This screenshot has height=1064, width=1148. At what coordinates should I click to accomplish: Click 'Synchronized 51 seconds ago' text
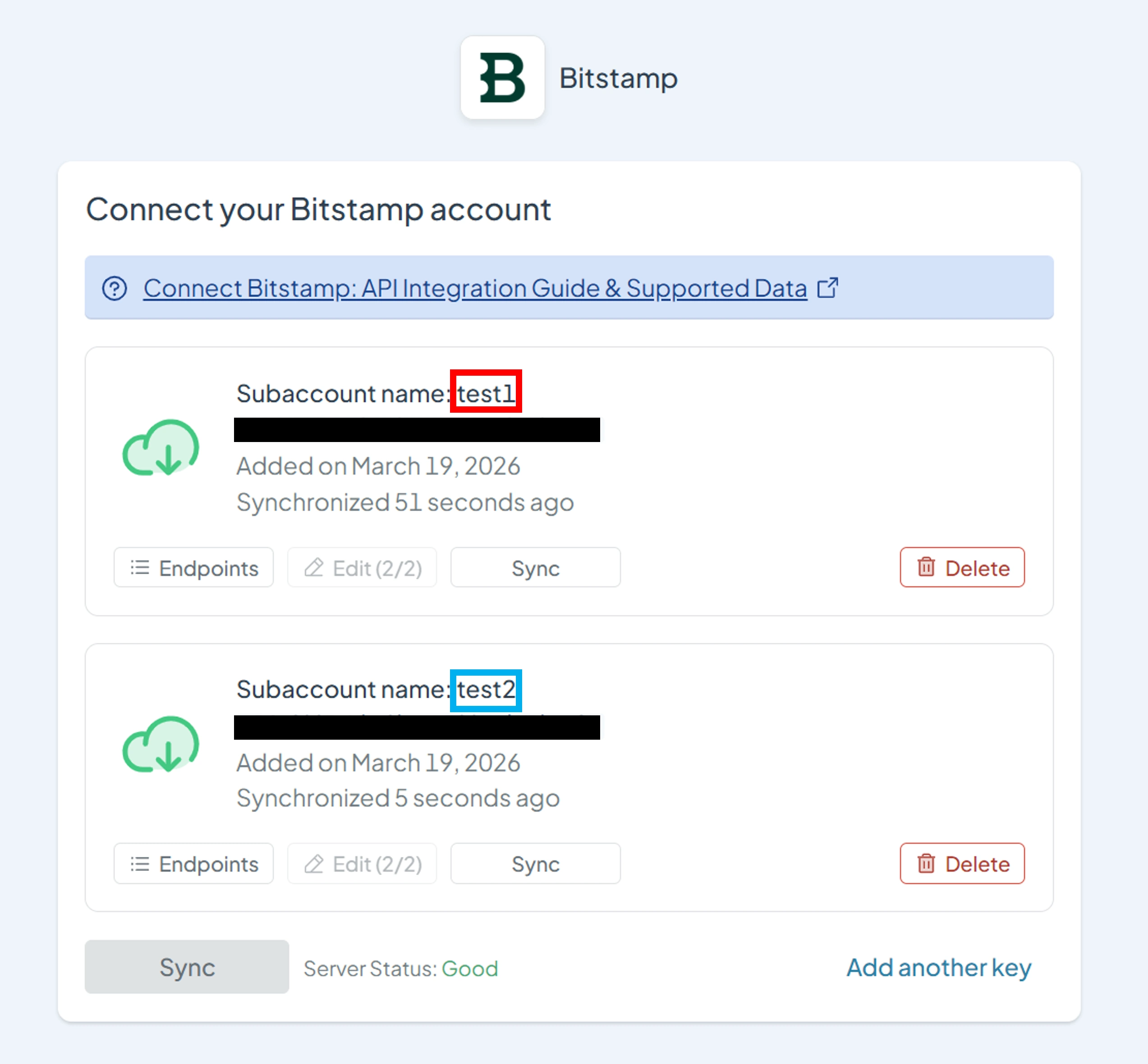click(405, 502)
